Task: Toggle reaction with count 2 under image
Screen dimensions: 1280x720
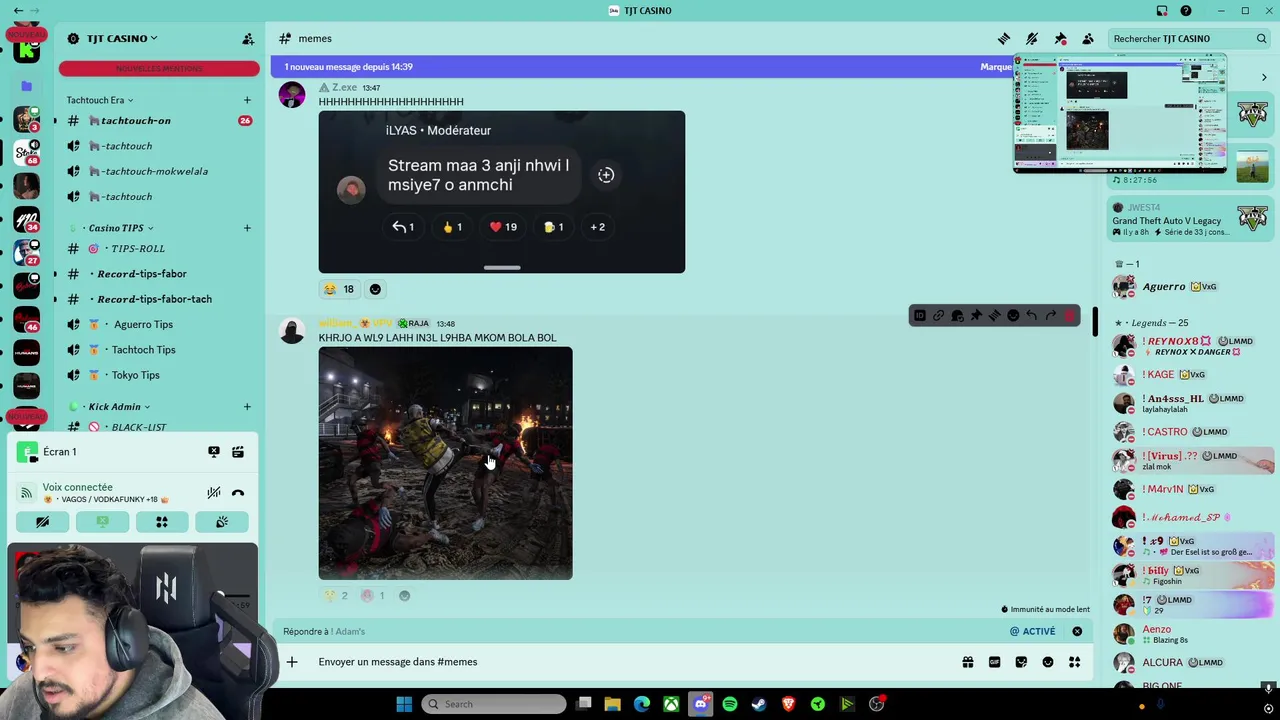Action: click(335, 596)
